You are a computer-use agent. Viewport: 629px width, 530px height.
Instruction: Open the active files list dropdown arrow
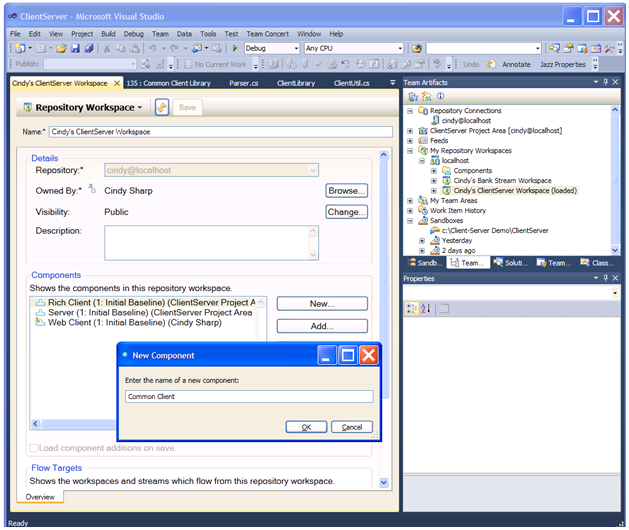[x=392, y=83]
